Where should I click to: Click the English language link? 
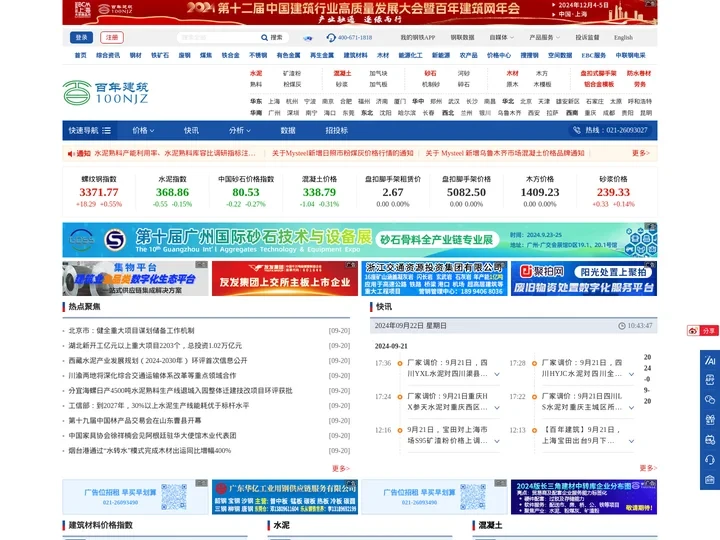[623, 38]
